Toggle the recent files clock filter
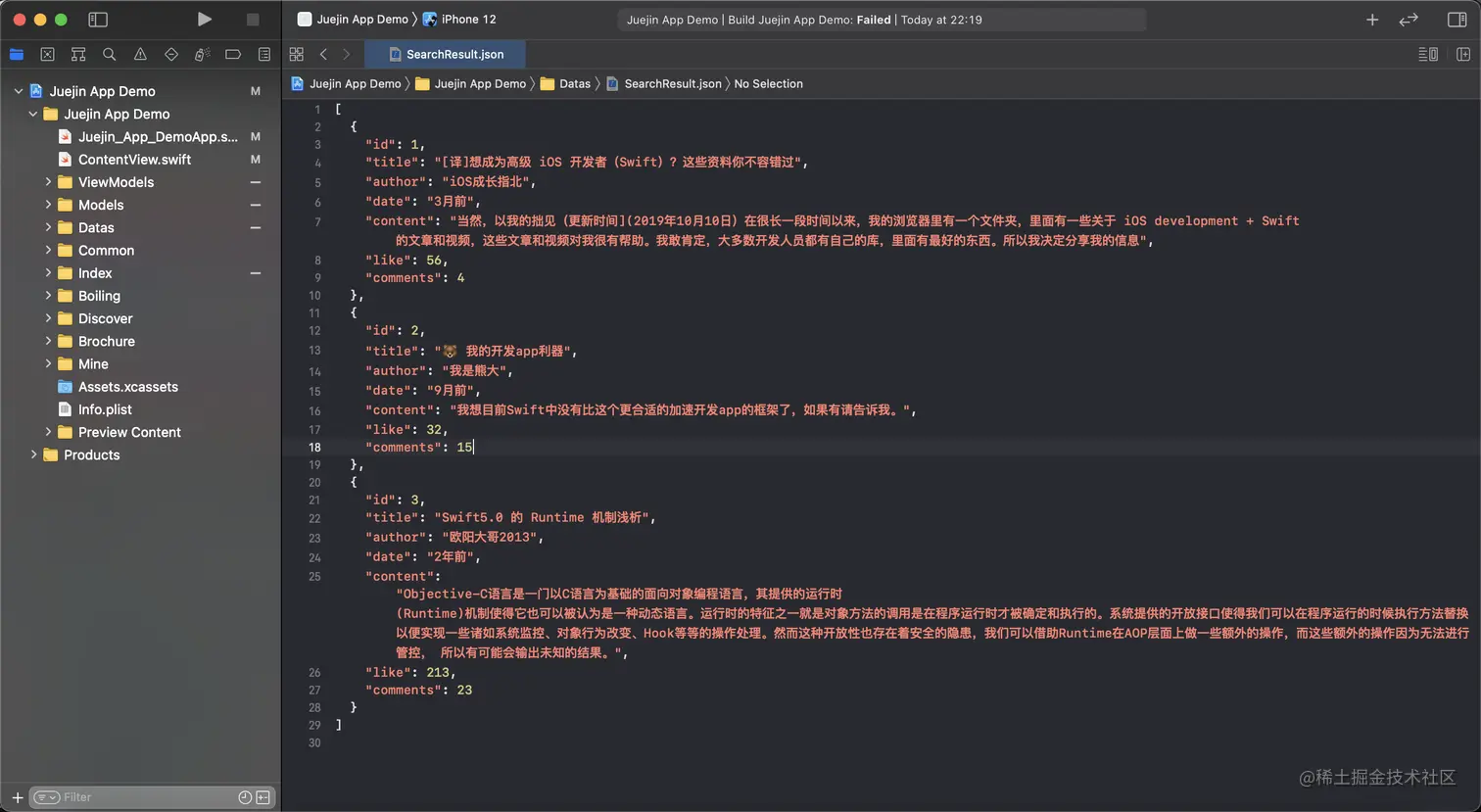The width and height of the screenshot is (1481, 812). (x=245, y=797)
